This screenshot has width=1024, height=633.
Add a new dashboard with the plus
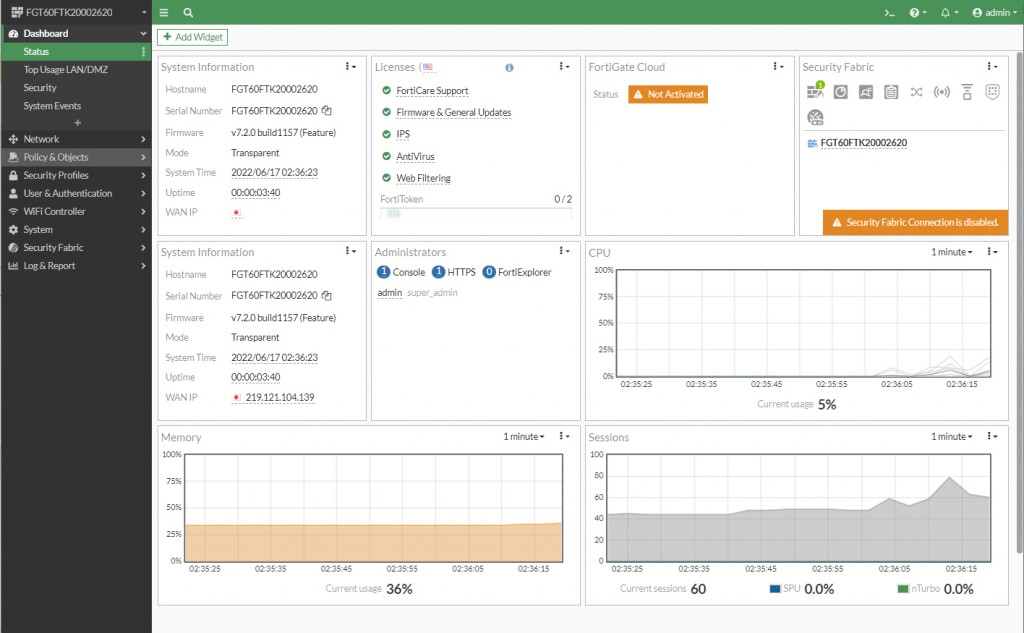(78, 123)
